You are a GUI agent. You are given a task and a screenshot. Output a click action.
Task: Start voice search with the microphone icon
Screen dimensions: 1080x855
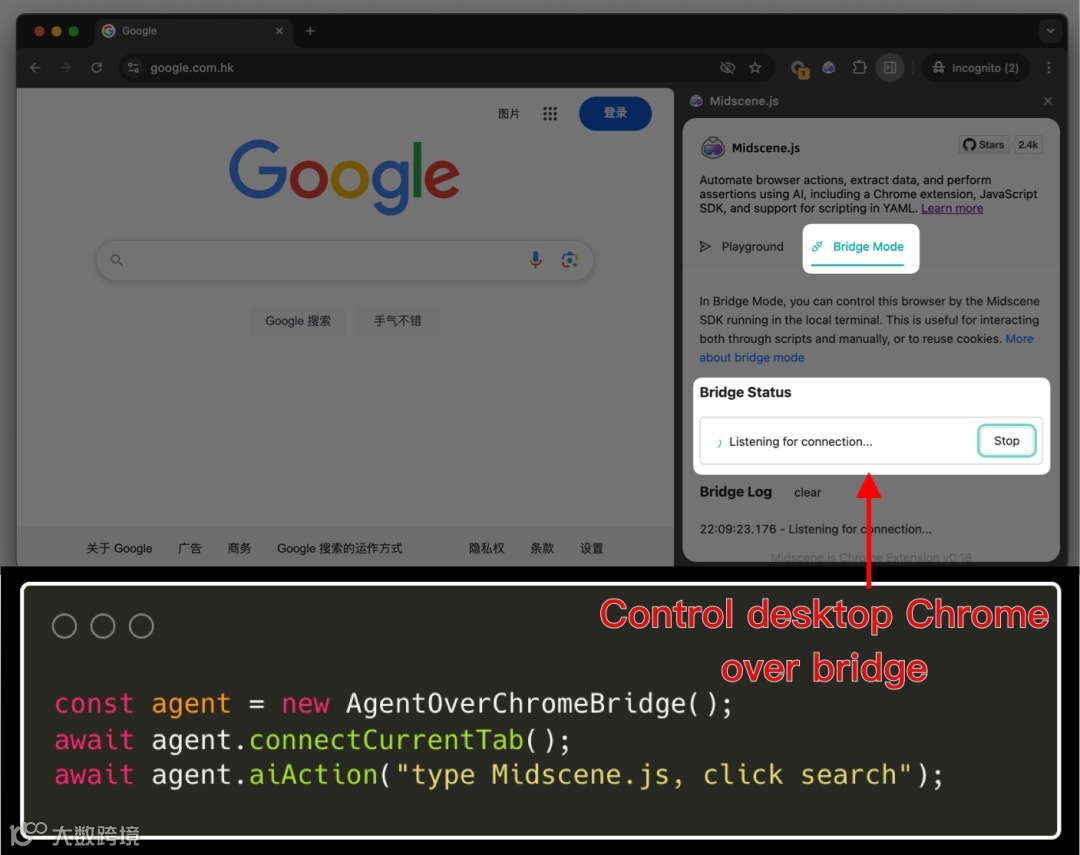click(x=535, y=260)
